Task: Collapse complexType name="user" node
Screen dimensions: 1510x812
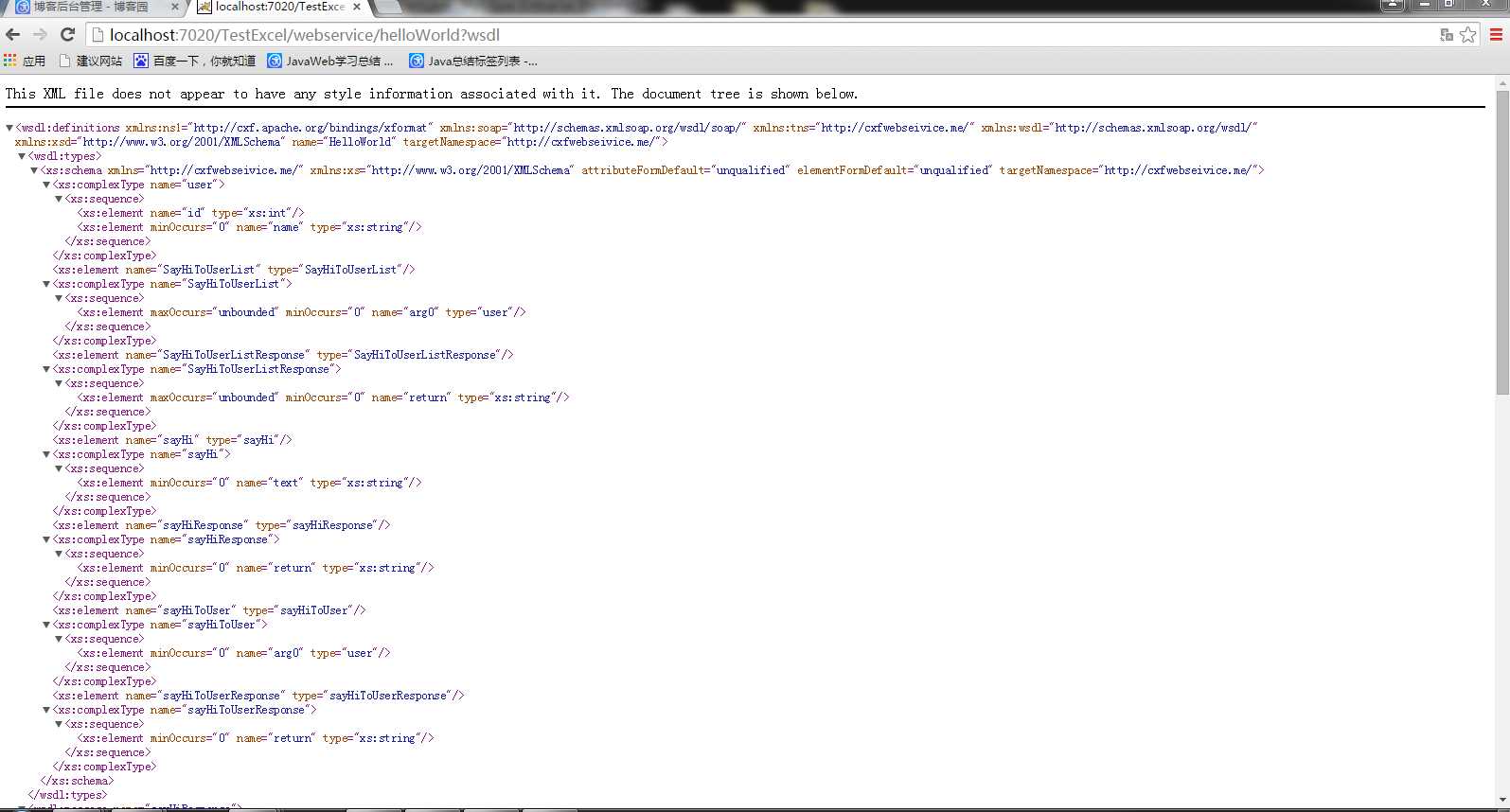Action: (x=46, y=185)
